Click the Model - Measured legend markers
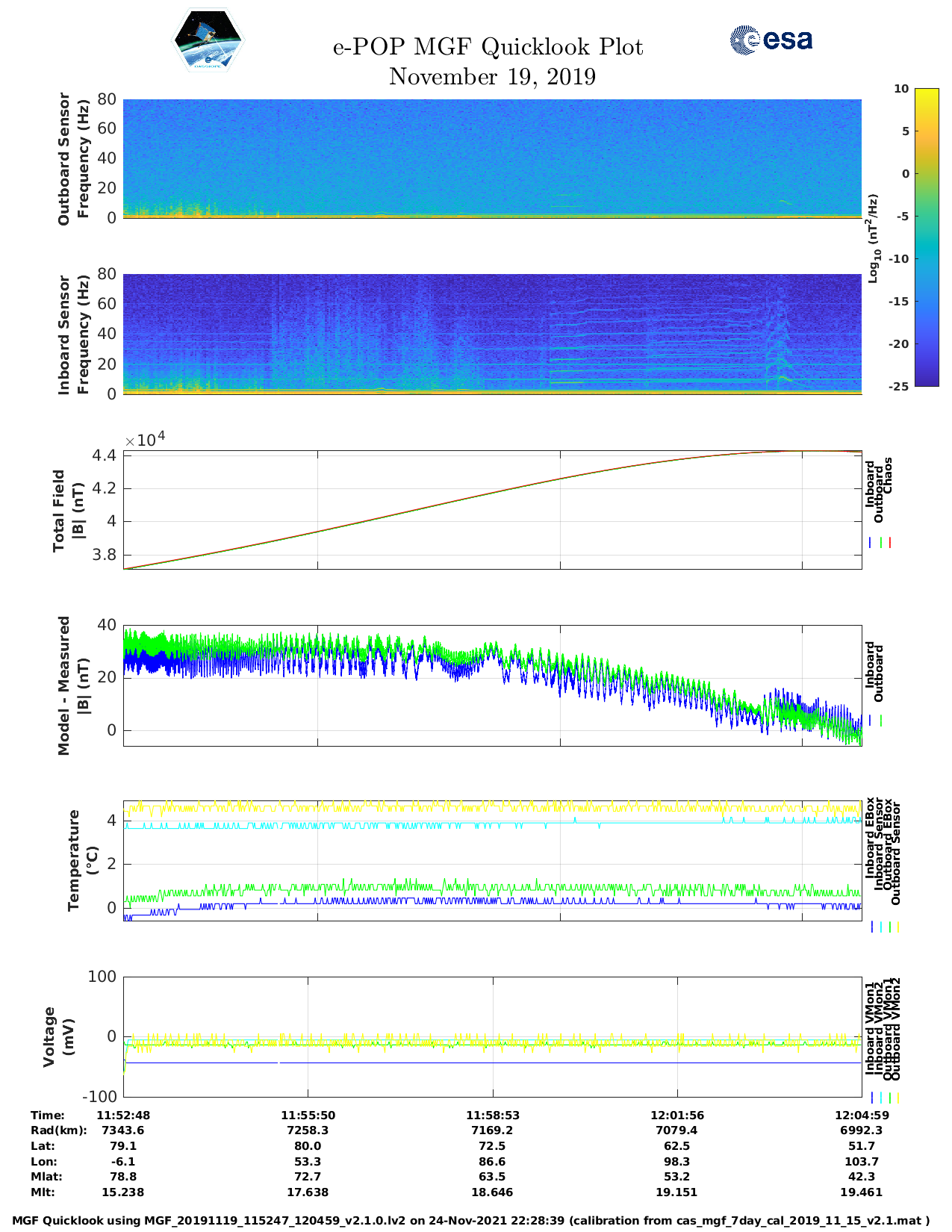This screenshot has width=952, height=1232. 875,721
